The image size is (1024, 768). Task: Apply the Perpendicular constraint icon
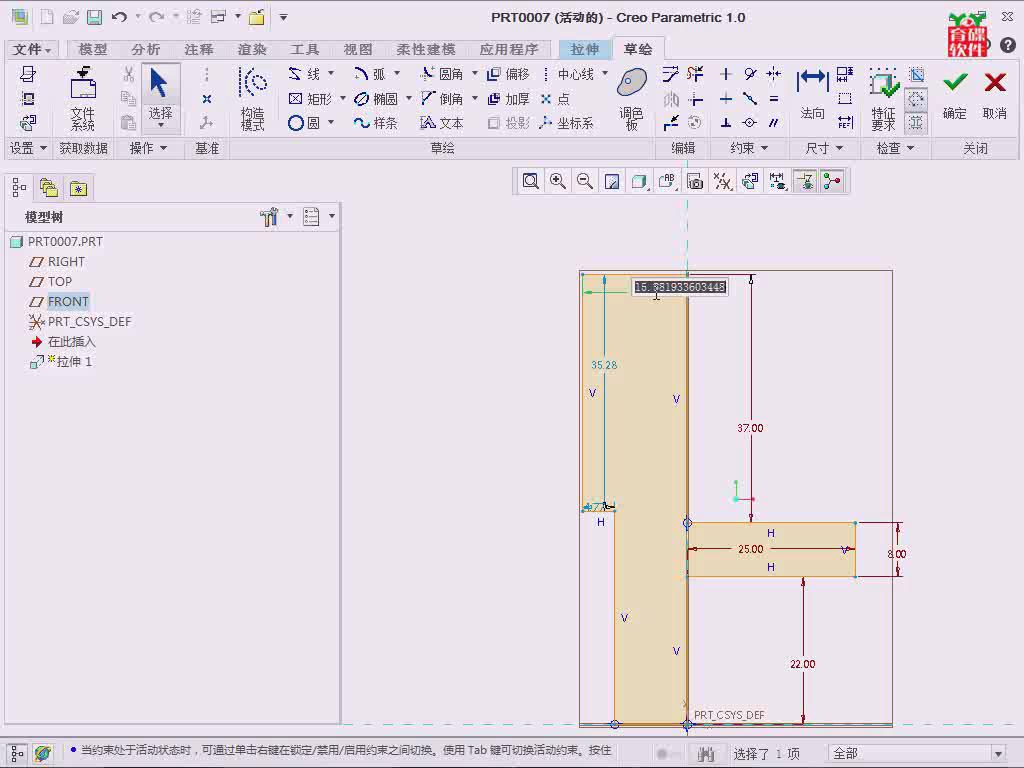click(x=726, y=123)
